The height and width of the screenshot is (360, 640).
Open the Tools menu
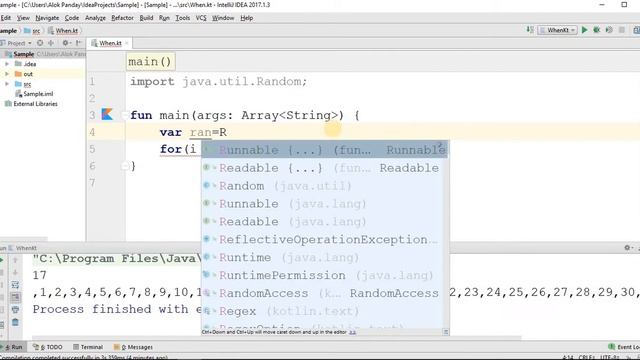coord(182,18)
